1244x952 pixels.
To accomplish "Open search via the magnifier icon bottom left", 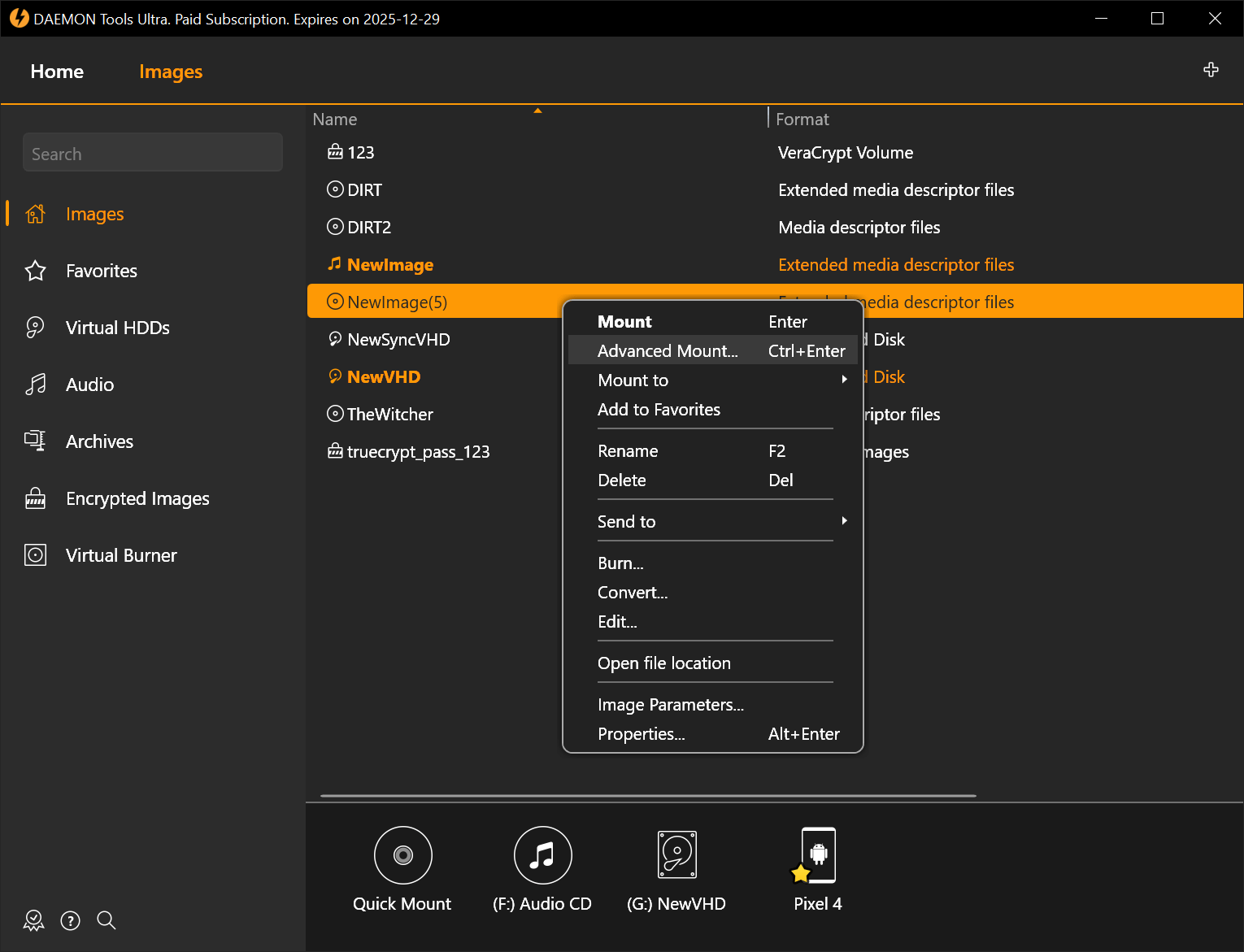I will tap(106, 920).
